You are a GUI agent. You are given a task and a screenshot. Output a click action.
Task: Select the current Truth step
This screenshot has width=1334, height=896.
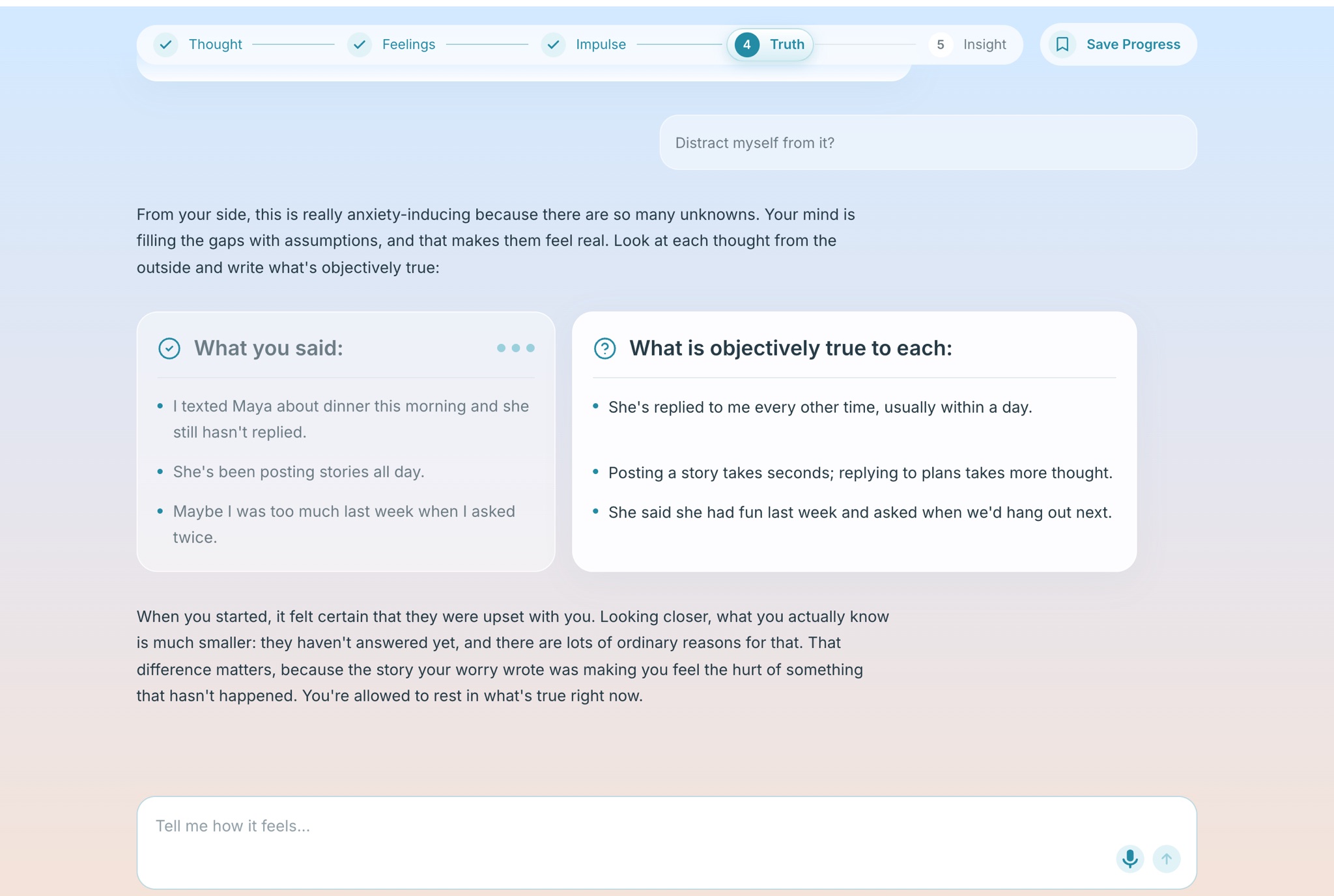point(770,44)
